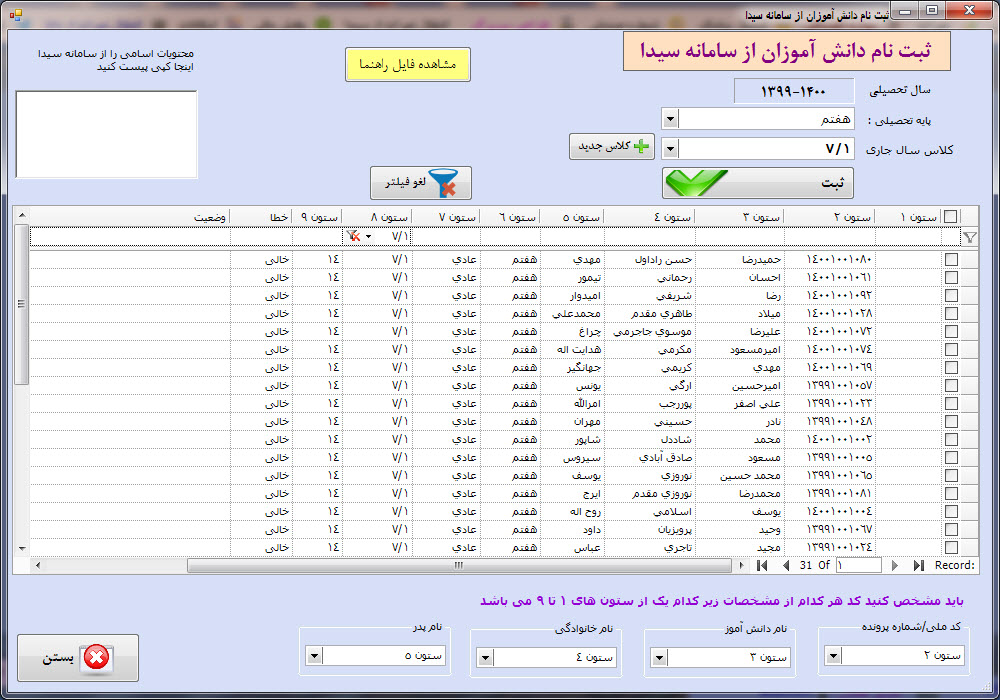The height and width of the screenshot is (700, 1000).
Task: Click the red X بستن close button
Action: coord(78,658)
